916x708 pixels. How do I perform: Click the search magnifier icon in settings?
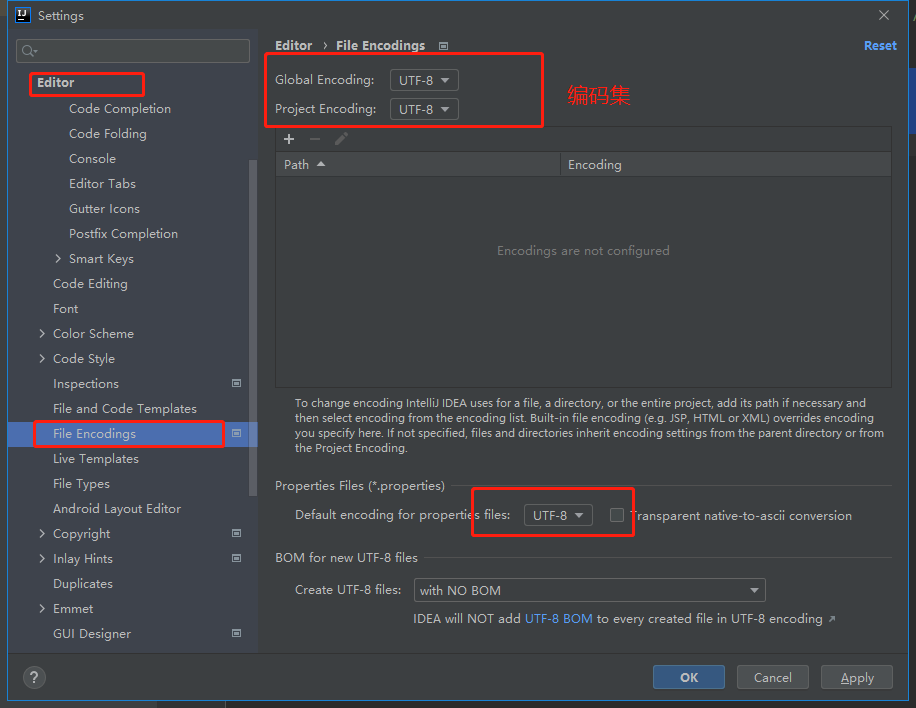[29, 51]
